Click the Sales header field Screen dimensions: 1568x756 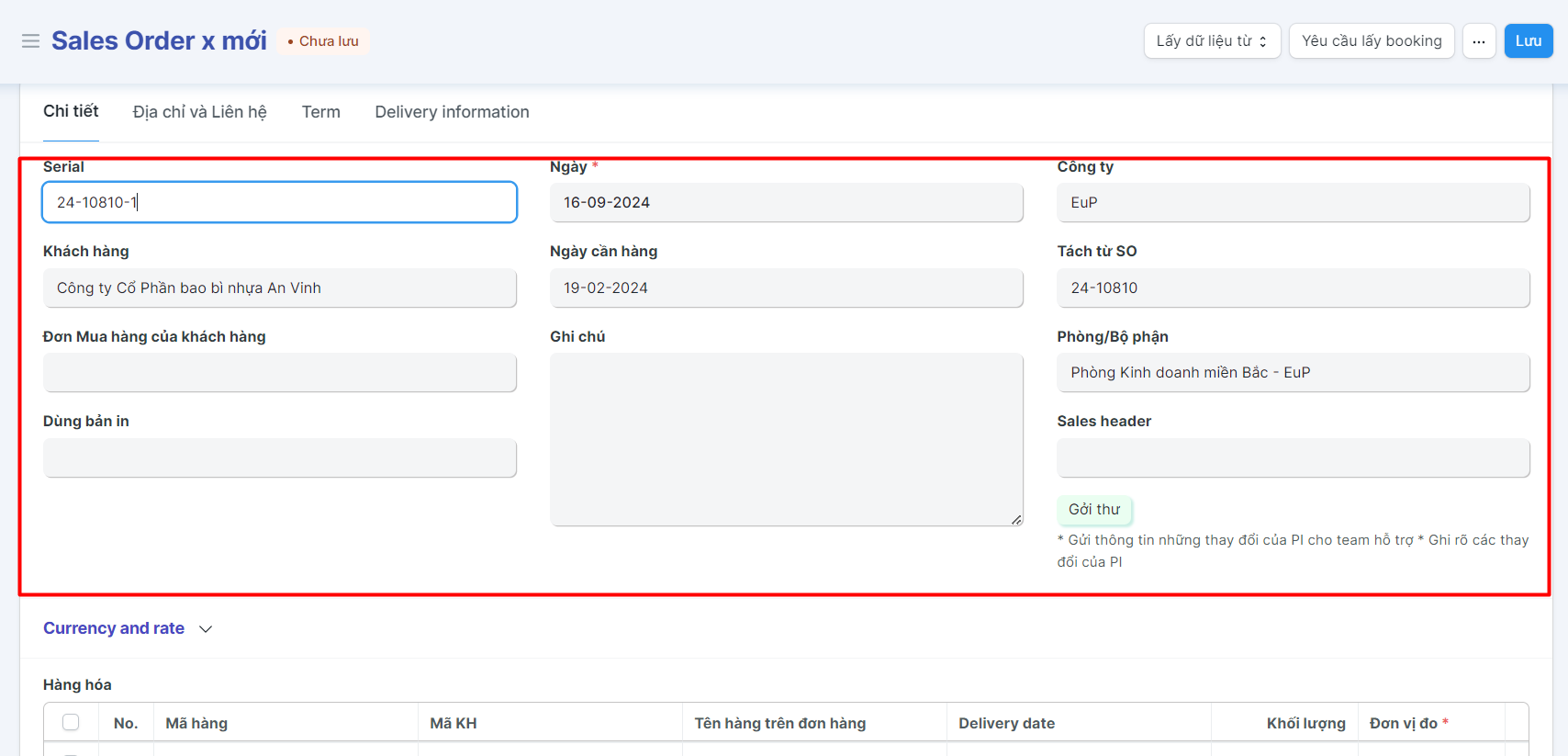1293,457
